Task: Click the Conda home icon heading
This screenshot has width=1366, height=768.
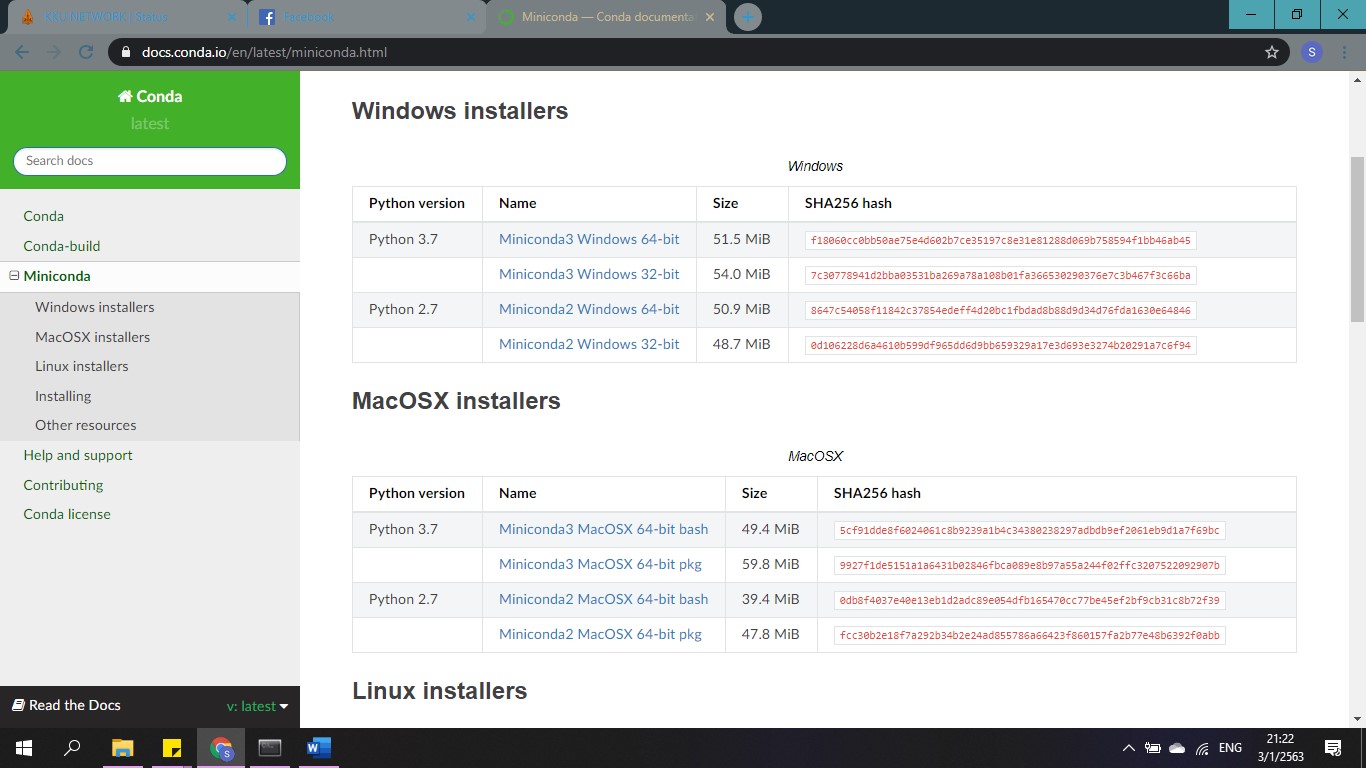Action: 150,96
